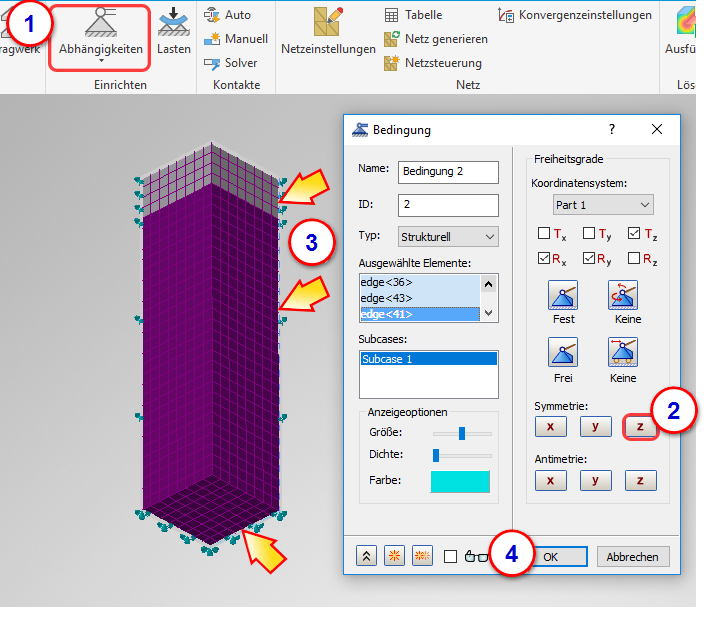The height and width of the screenshot is (623, 712).
Task: Open Konvergenzeinstellungen settings
Action: [x=575, y=15]
